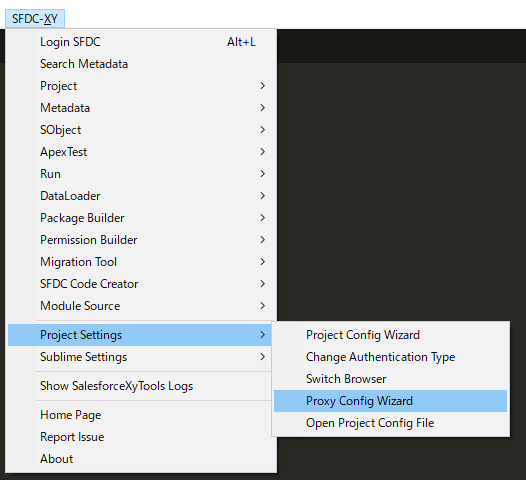Open Permission Builder submenu
The height and width of the screenshot is (480, 526).
[x=140, y=240]
